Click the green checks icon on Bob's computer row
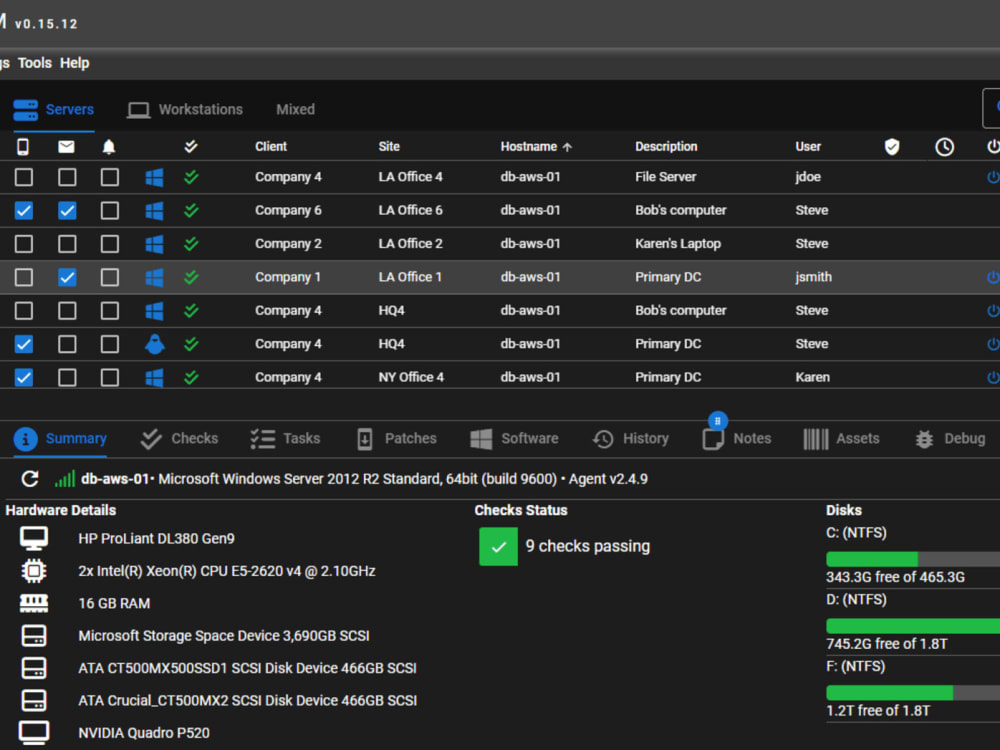 pos(192,210)
